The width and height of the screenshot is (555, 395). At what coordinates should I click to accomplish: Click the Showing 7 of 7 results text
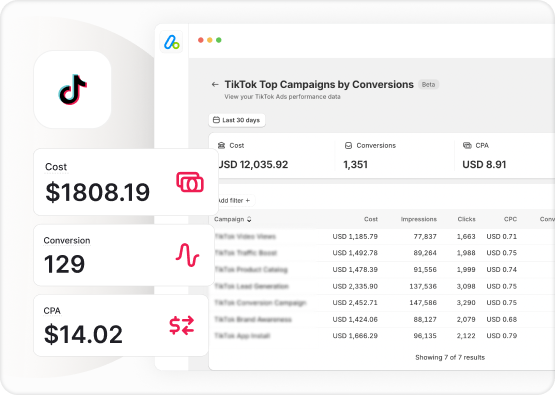[x=450, y=357]
